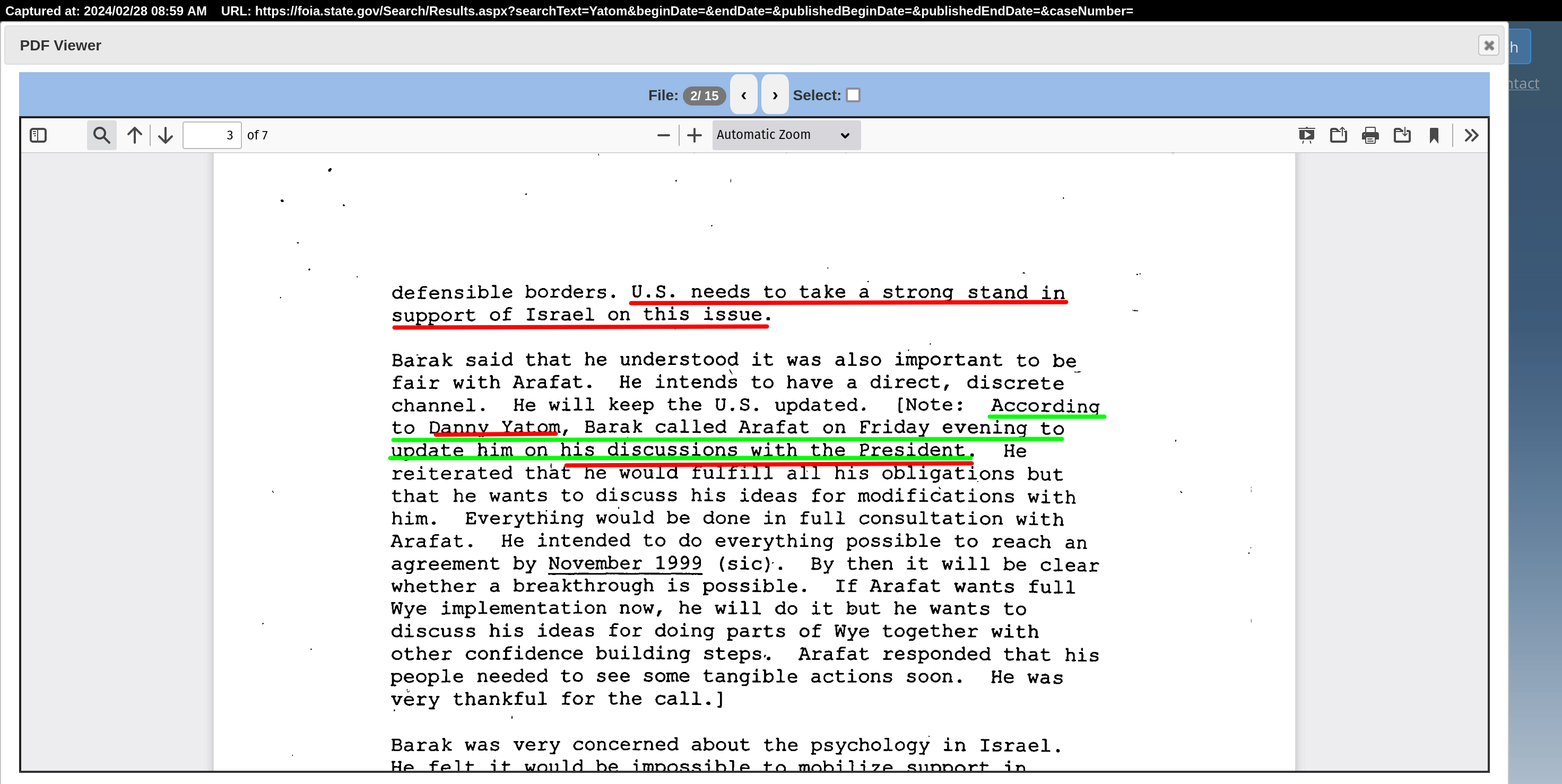Screen dimensions: 1562x784
Task: Go to next file in results
Action: click(x=775, y=94)
